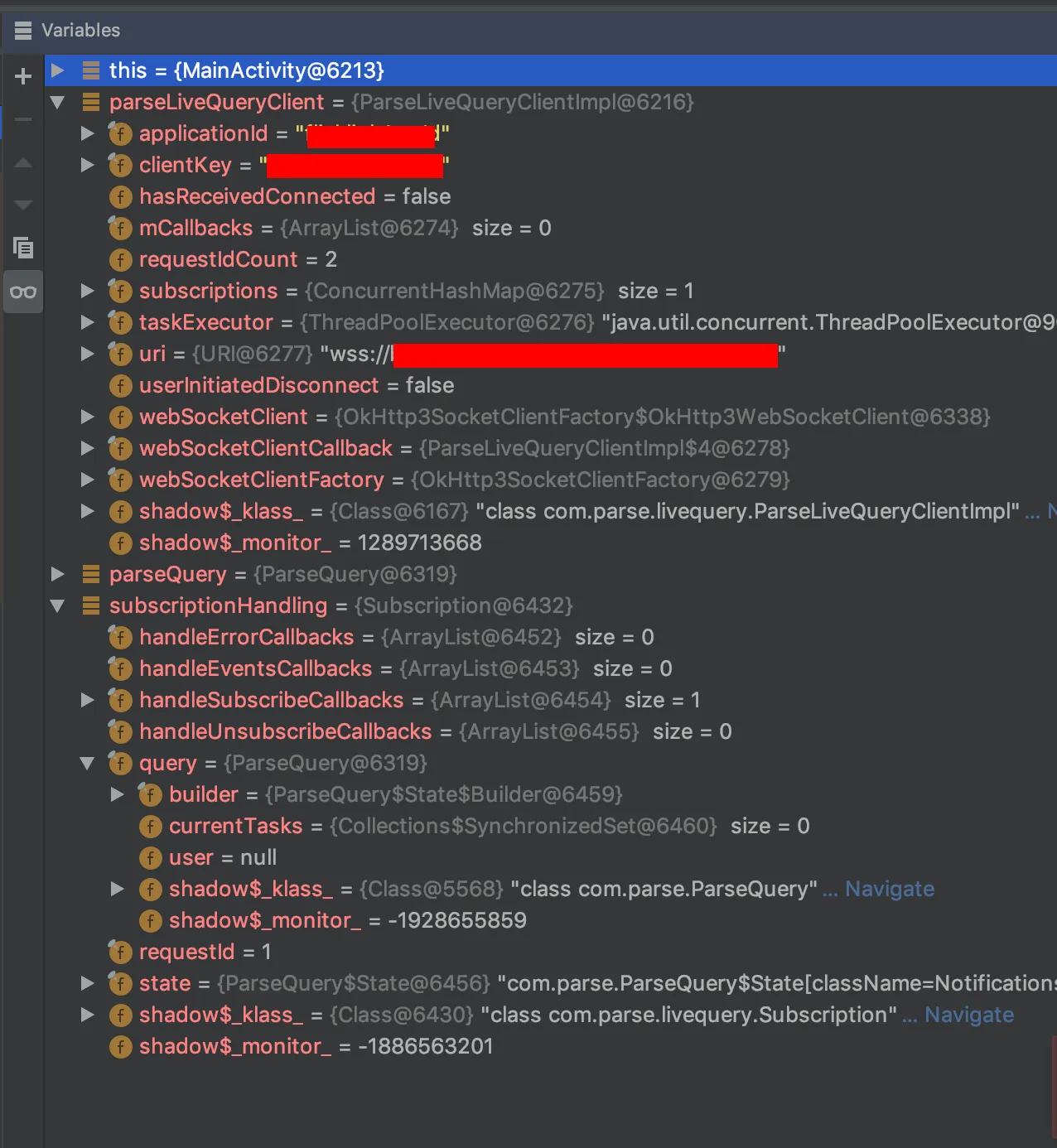Click the move watch up arrow

point(23,163)
